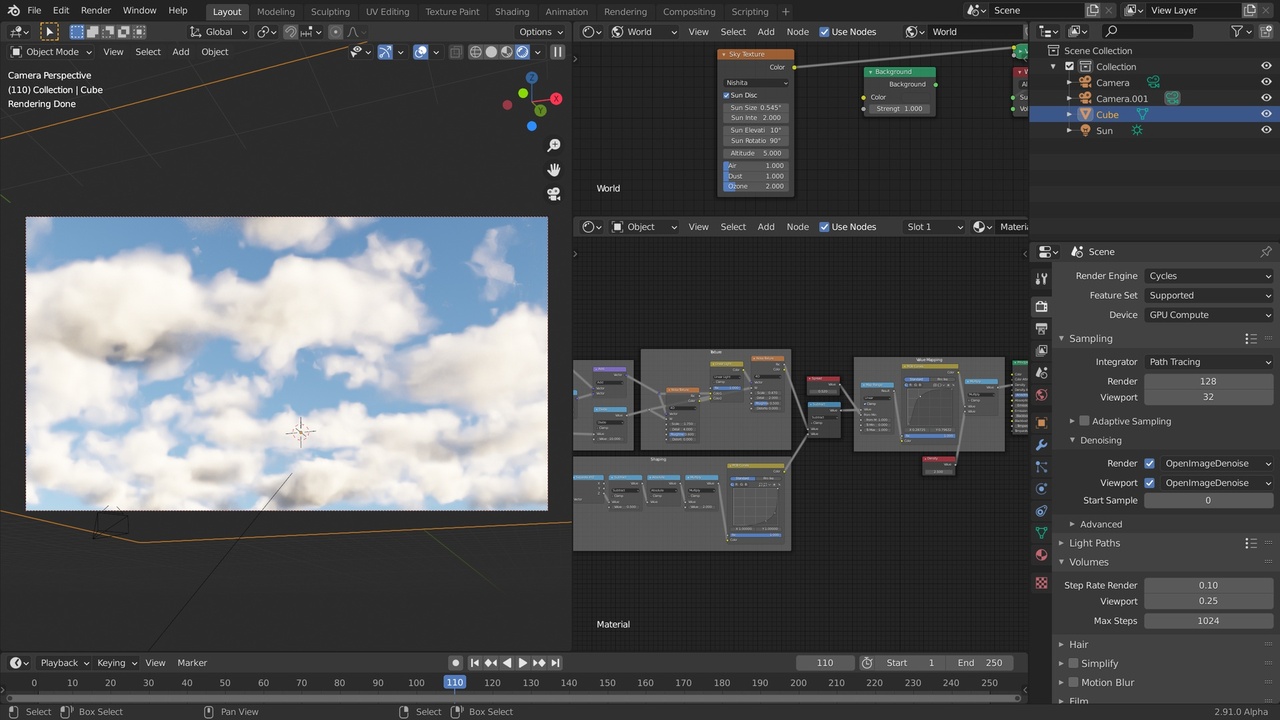Viewport: 1280px width, 720px height.
Task: Click the camera icon in the 3D viewport gizmo area
Action: point(554,194)
